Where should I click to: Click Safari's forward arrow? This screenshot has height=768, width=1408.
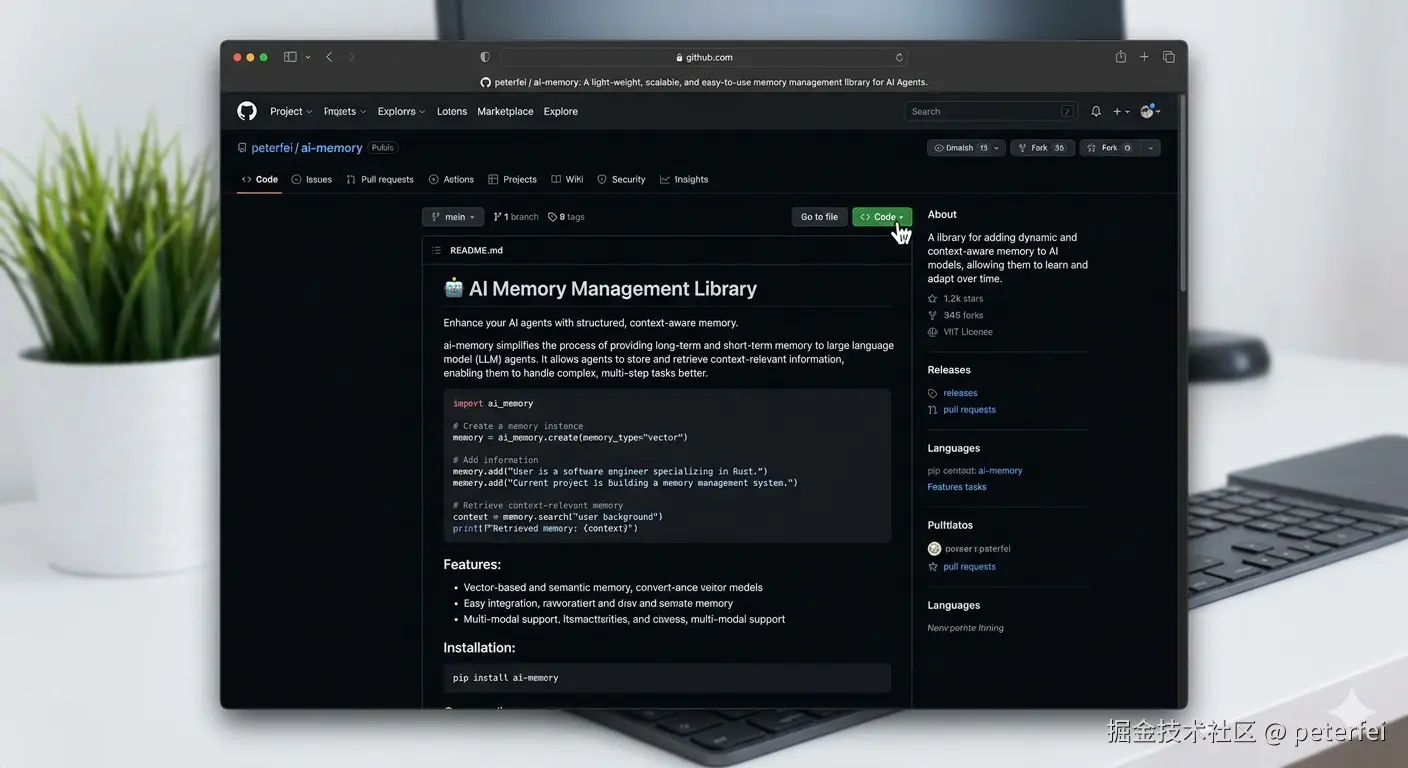pos(351,57)
